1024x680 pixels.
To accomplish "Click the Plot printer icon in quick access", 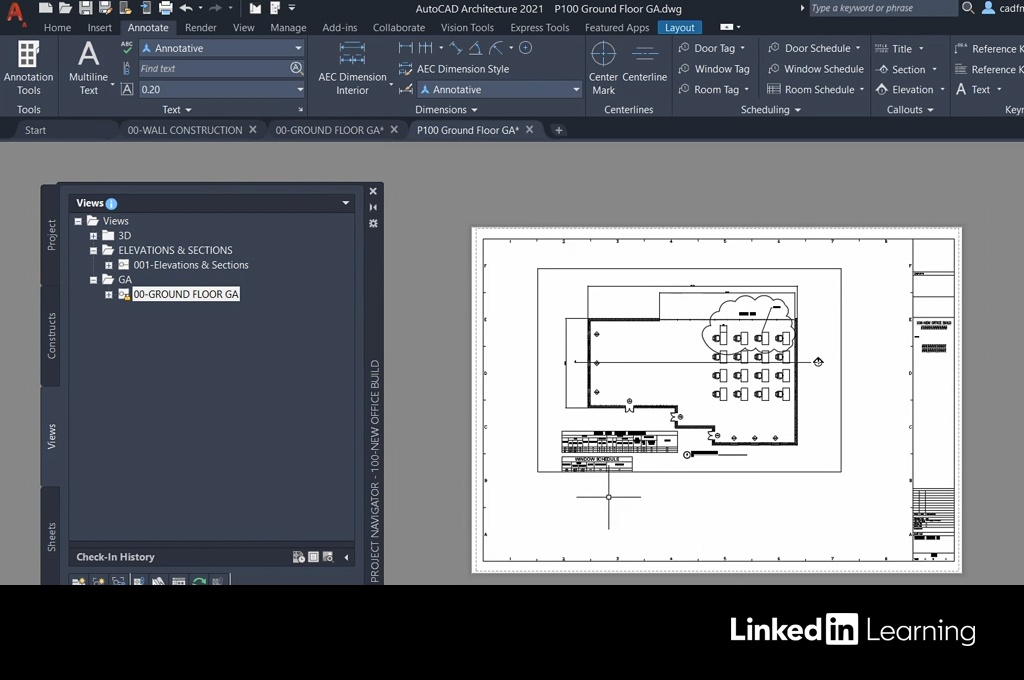I will point(164,8).
